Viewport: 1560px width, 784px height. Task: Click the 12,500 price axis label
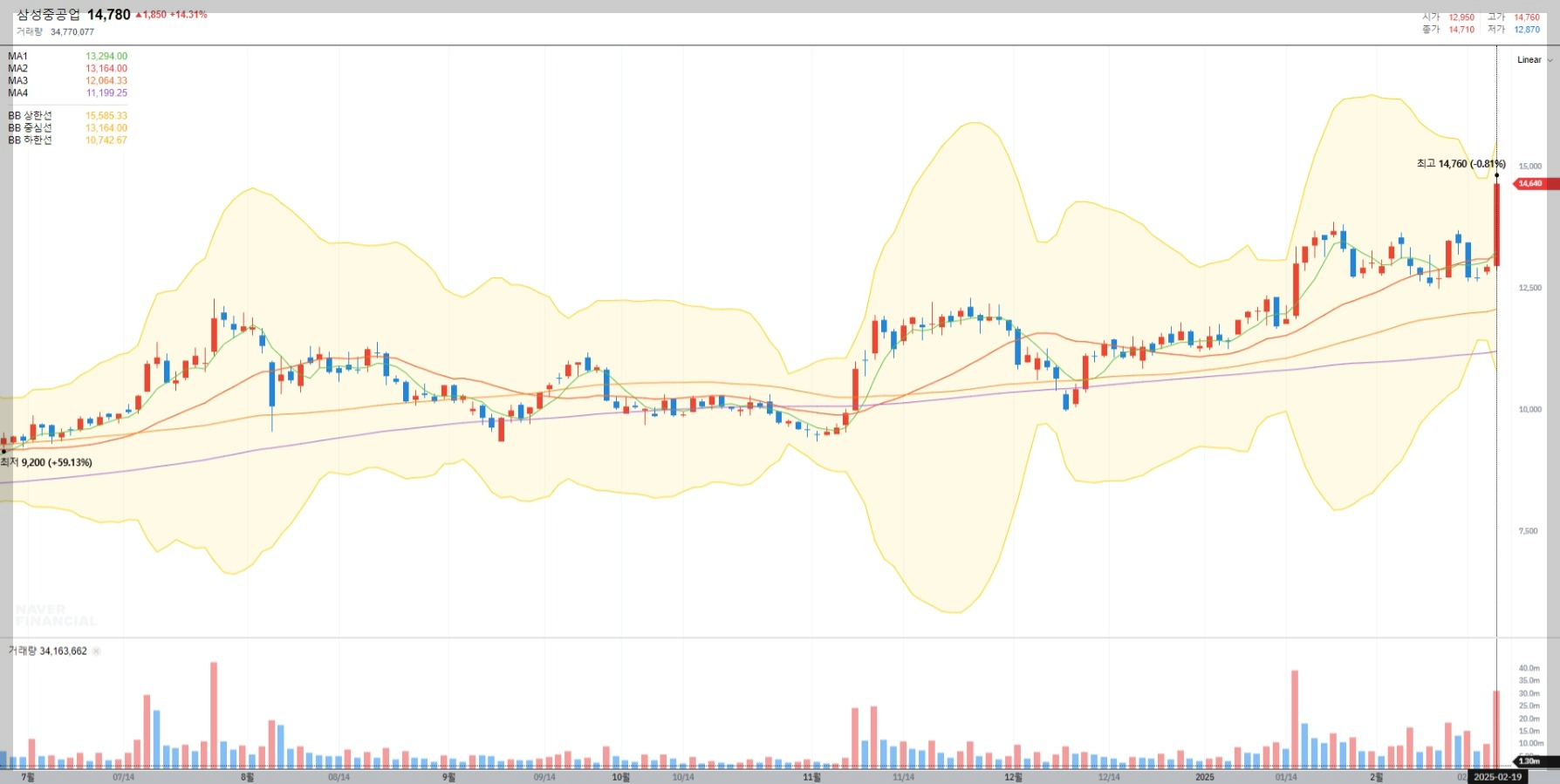tap(1530, 288)
